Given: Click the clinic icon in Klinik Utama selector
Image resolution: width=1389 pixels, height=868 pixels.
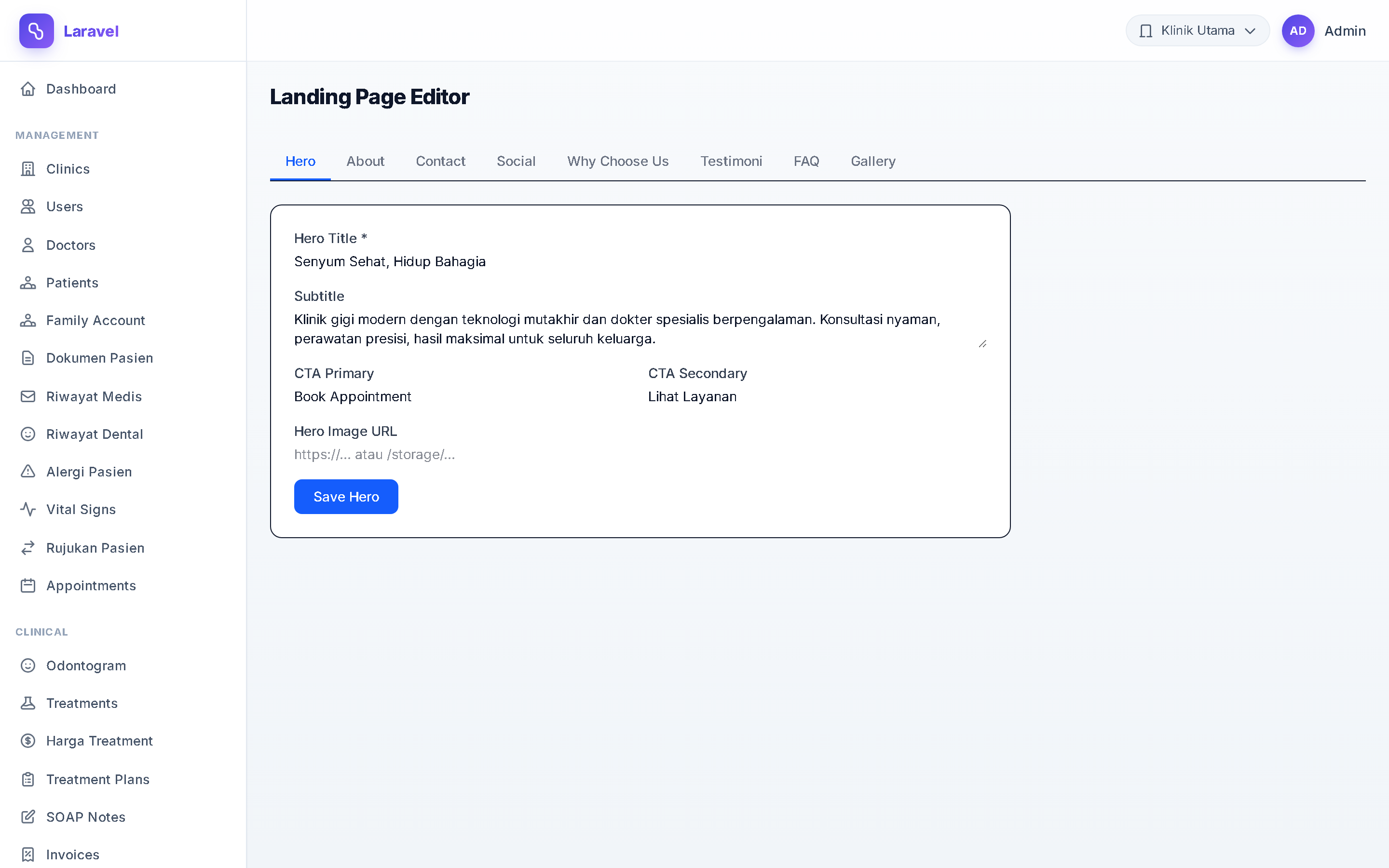Looking at the screenshot, I should point(1145,31).
